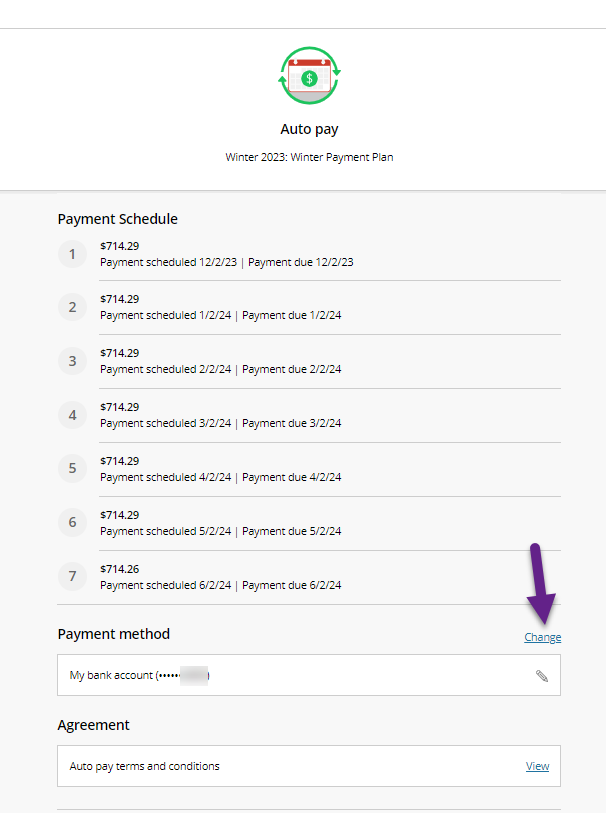Select the $714.26 payment due 6/2/24 row
The image size is (606, 813).
[309, 577]
